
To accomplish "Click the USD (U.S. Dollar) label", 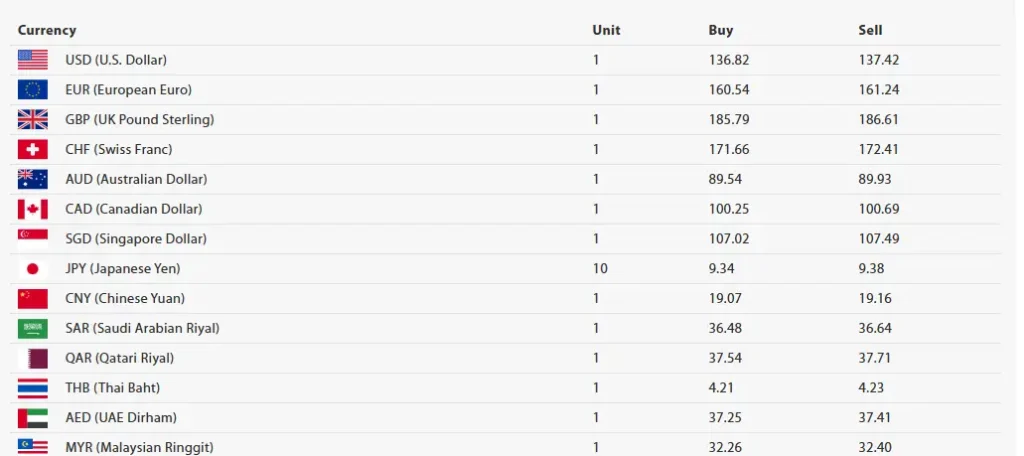I will [116, 60].
